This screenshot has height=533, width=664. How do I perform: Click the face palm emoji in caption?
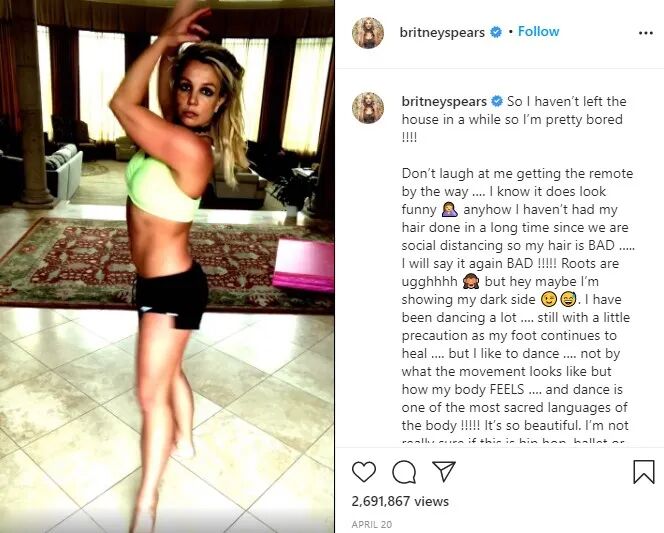[x=448, y=210]
